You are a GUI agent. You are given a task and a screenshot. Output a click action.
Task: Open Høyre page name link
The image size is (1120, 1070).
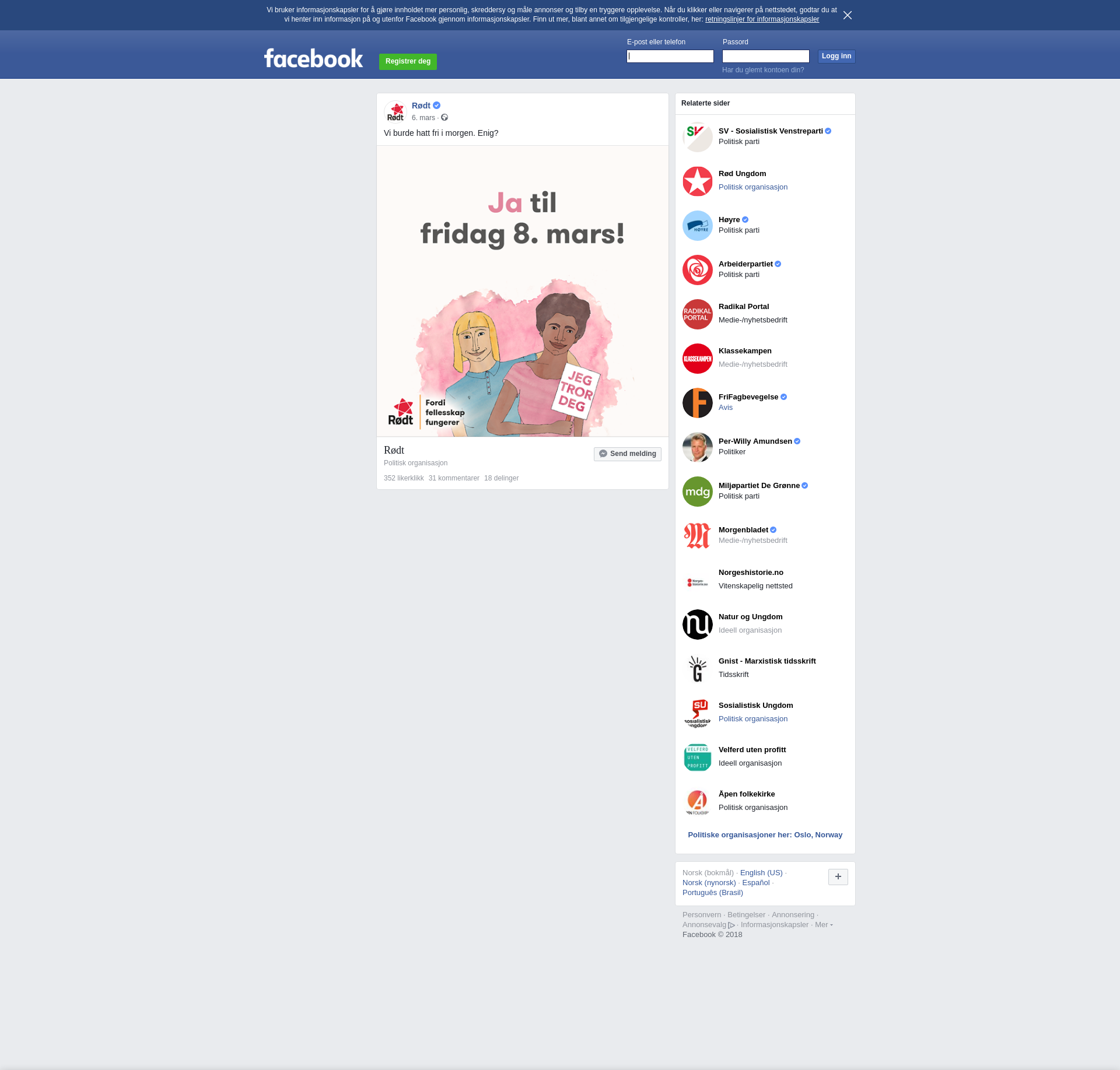pos(729,220)
